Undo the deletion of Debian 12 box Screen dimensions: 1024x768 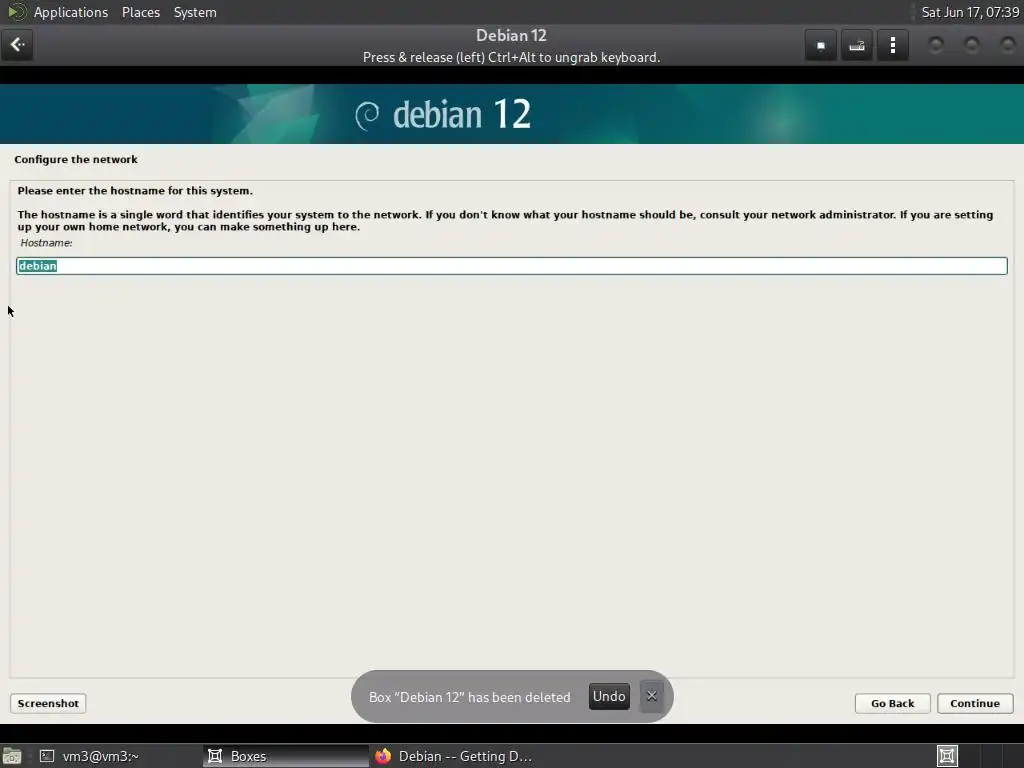tap(609, 696)
